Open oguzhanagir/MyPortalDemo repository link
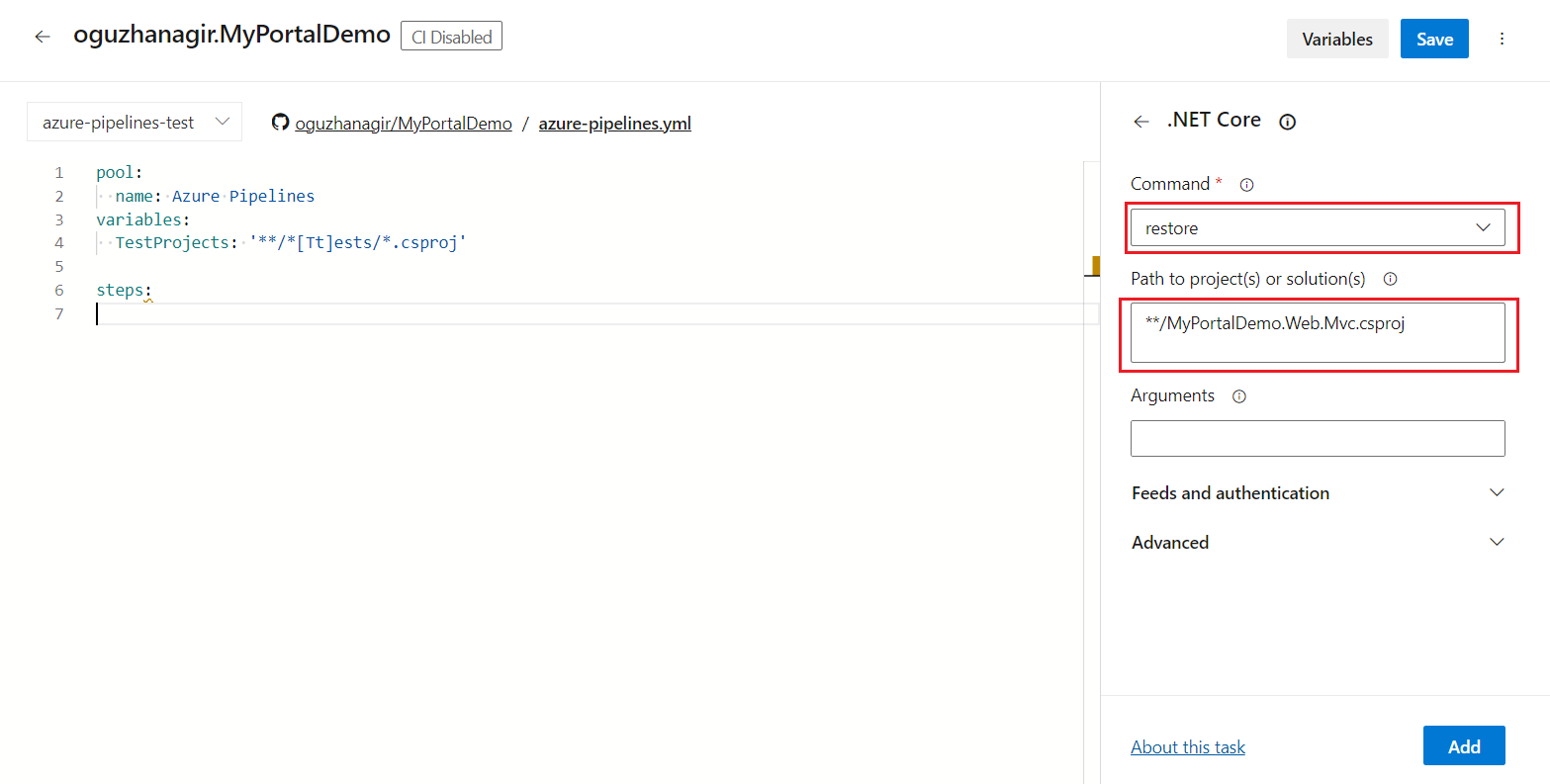This screenshot has width=1550, height=784. [404, 124]
